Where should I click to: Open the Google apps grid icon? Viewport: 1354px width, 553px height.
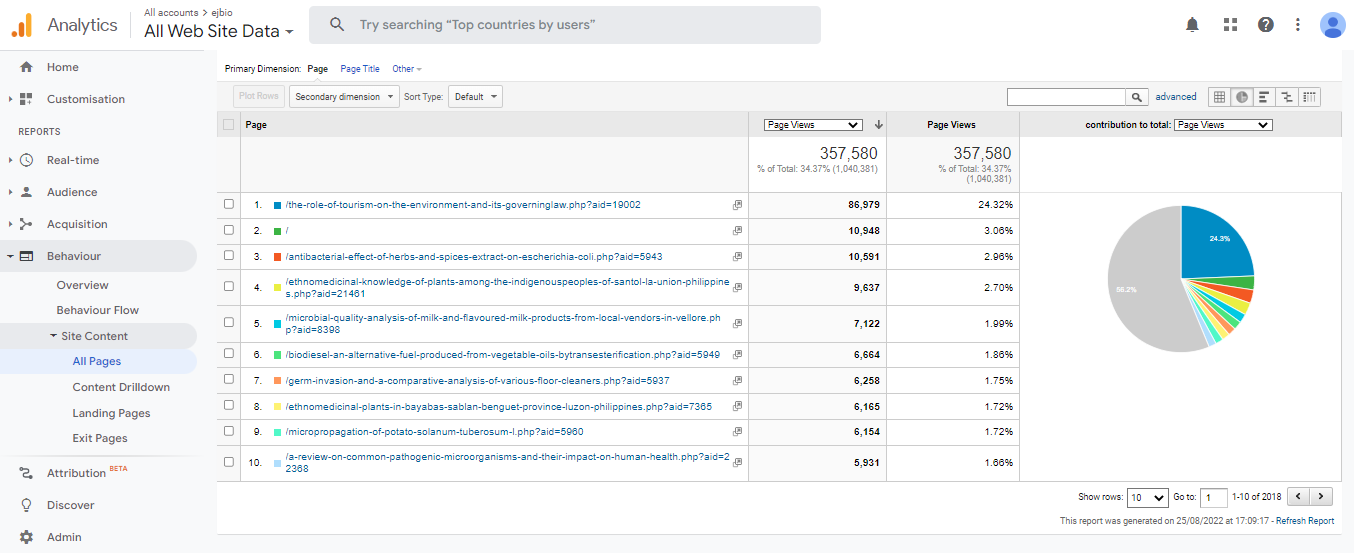coord(1230,25)
